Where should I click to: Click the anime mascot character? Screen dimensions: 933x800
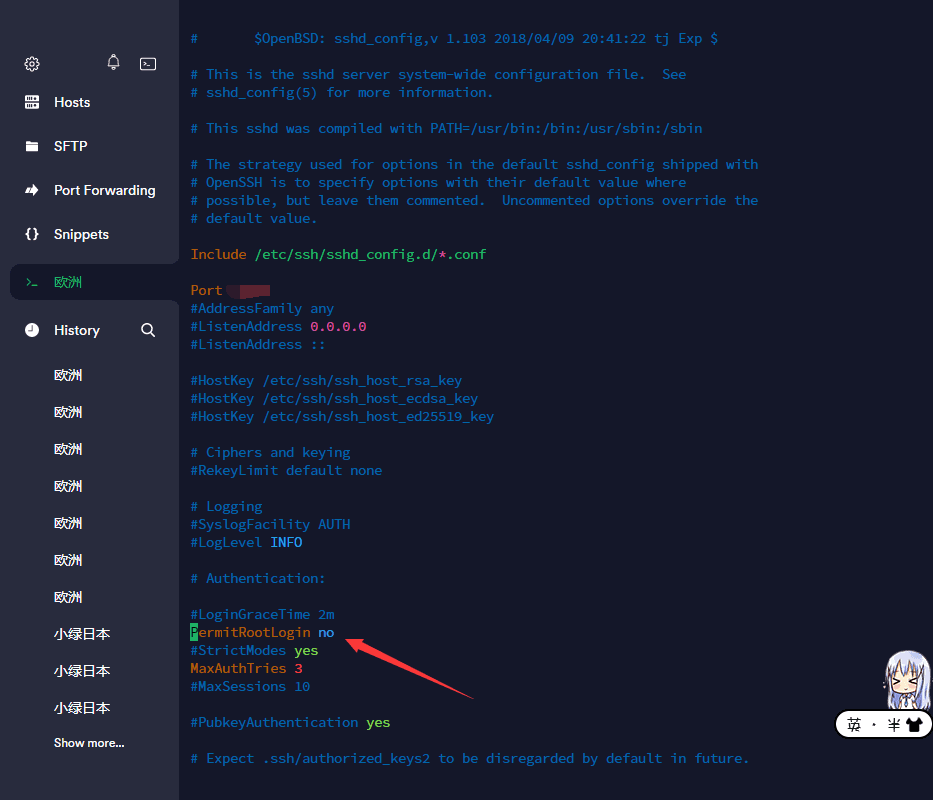tap(905, 680)
